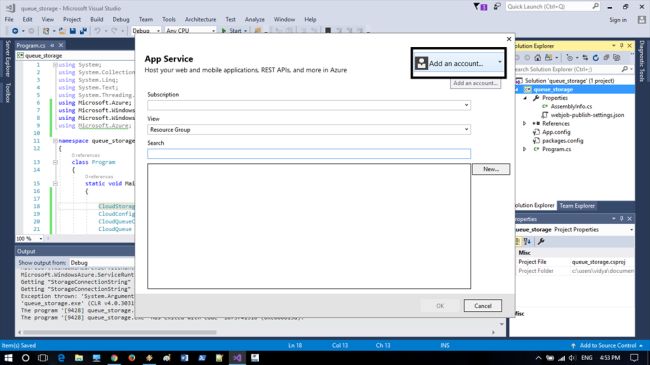Click the New Project toolbar icon
The width and height of the screenshot is (650, 365).
[46, 31]
